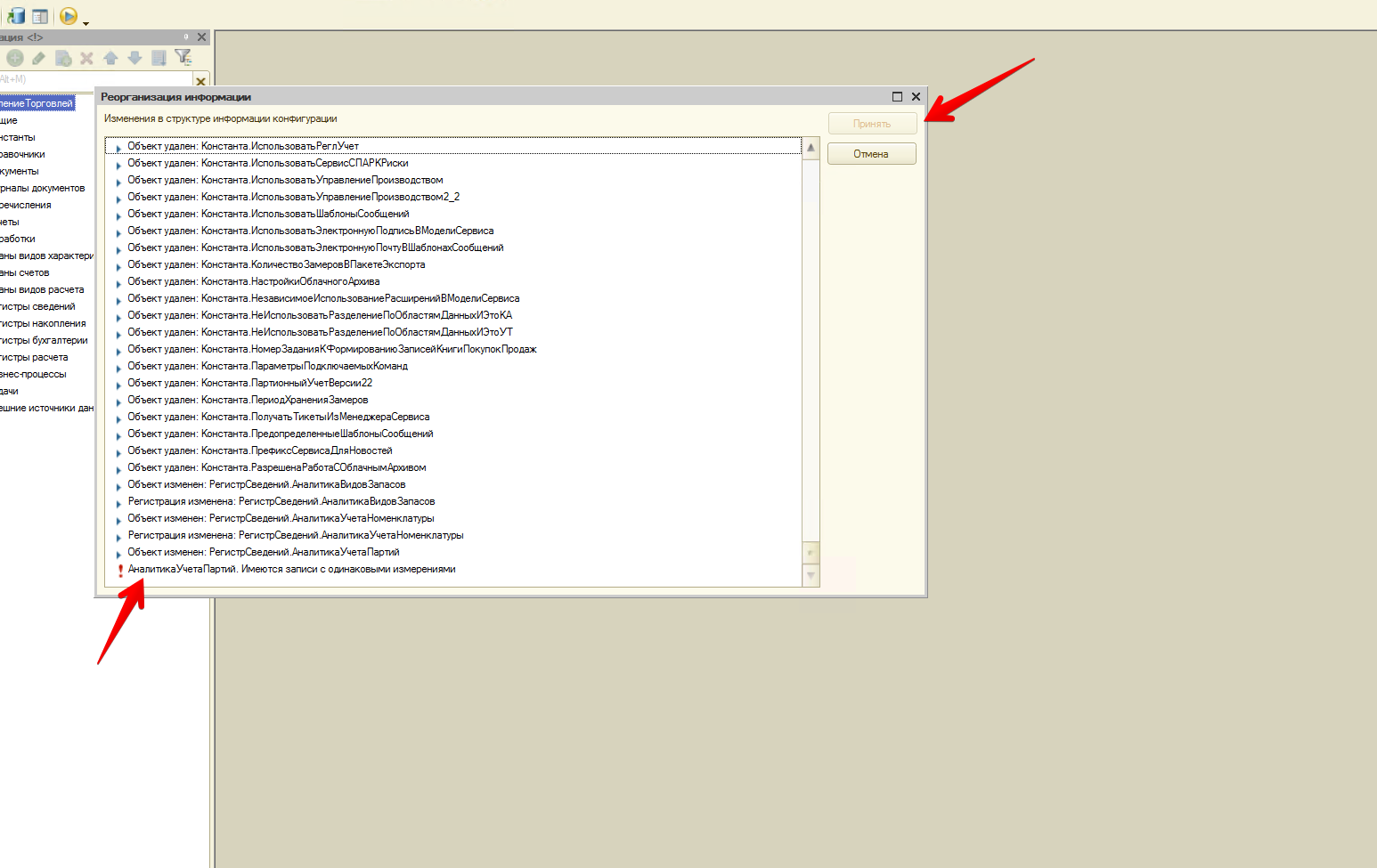Click the pencil edit icon
Screen dimensions: 1377x868
point(38,58)
